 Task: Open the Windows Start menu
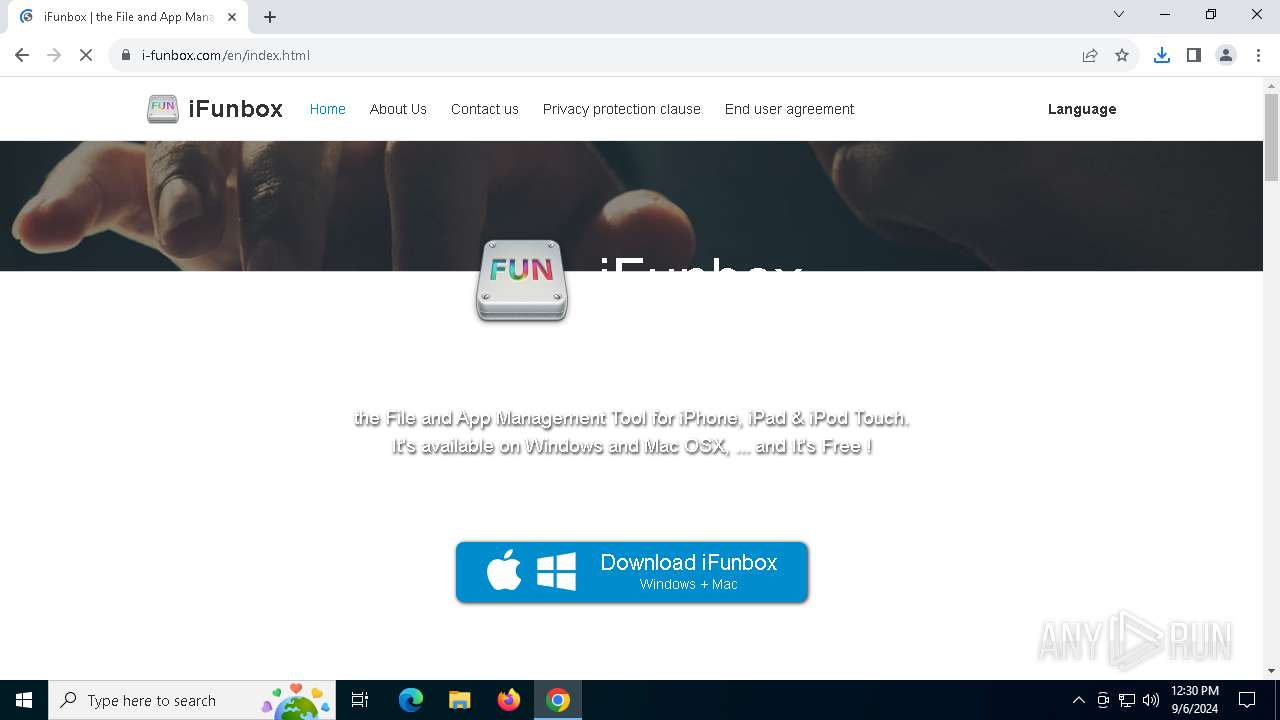[24, 700]
